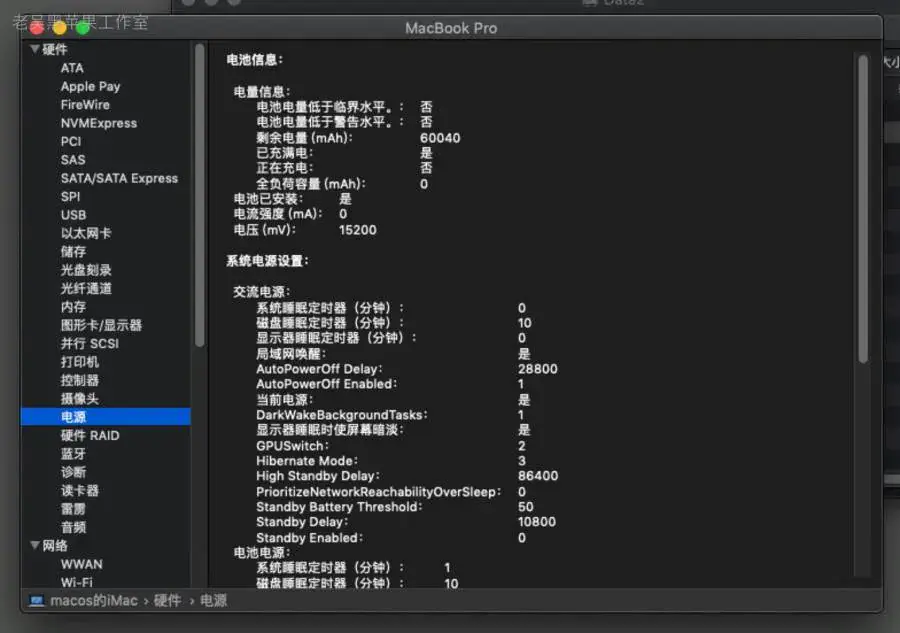Select 储存 in the sidebar
This screenshot has height=633, width=900.
click(x=73, y=252)
